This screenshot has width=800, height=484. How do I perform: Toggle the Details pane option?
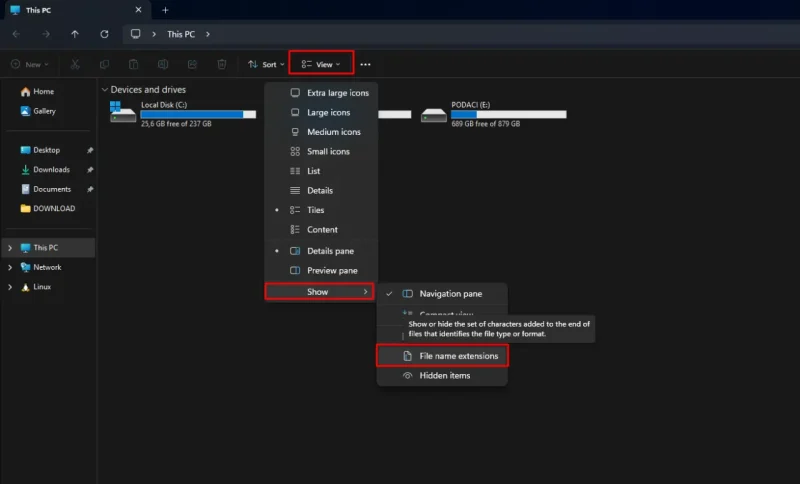click(321, 251)
